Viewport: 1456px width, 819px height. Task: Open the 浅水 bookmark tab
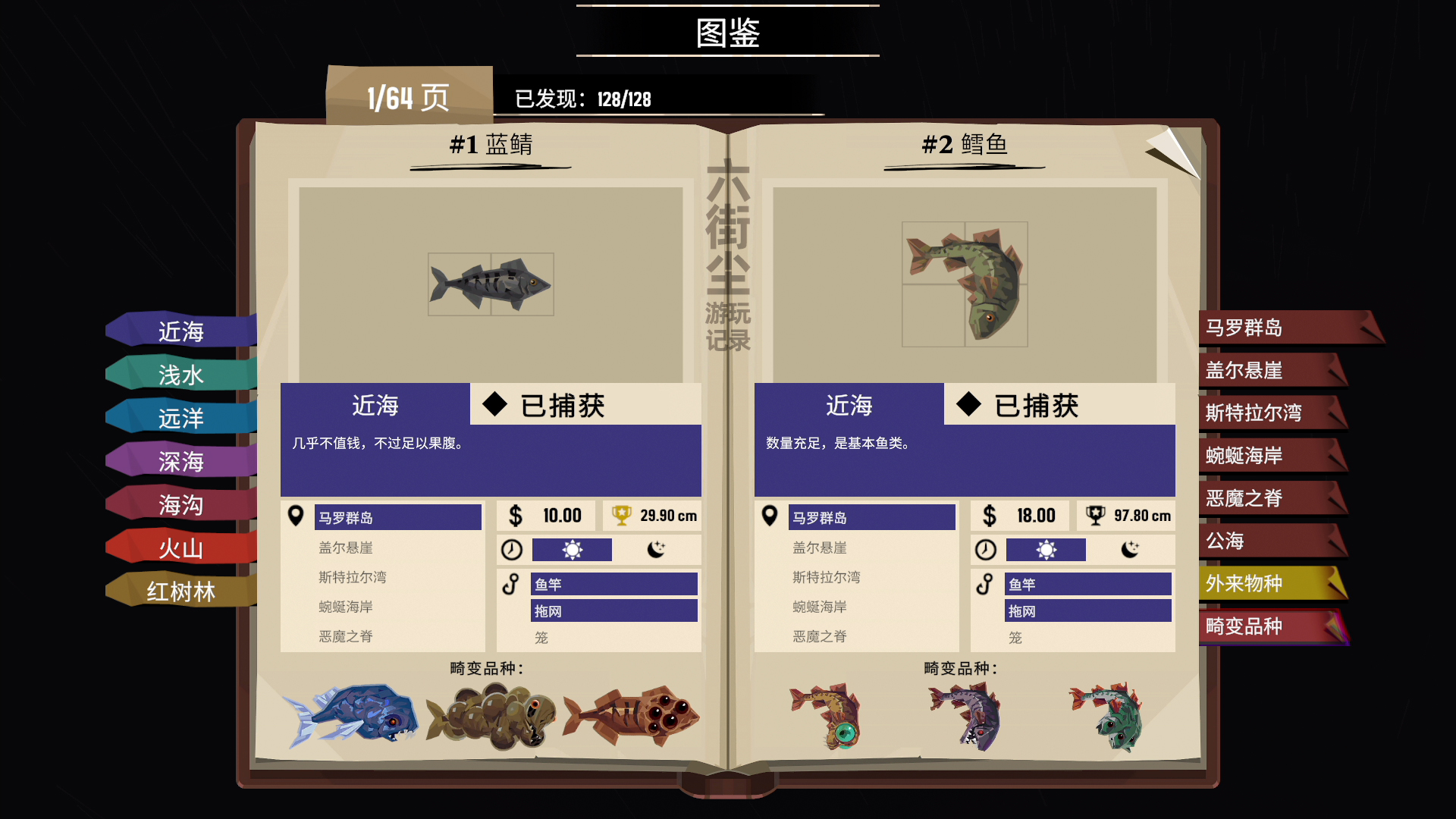tap(180, 375)
